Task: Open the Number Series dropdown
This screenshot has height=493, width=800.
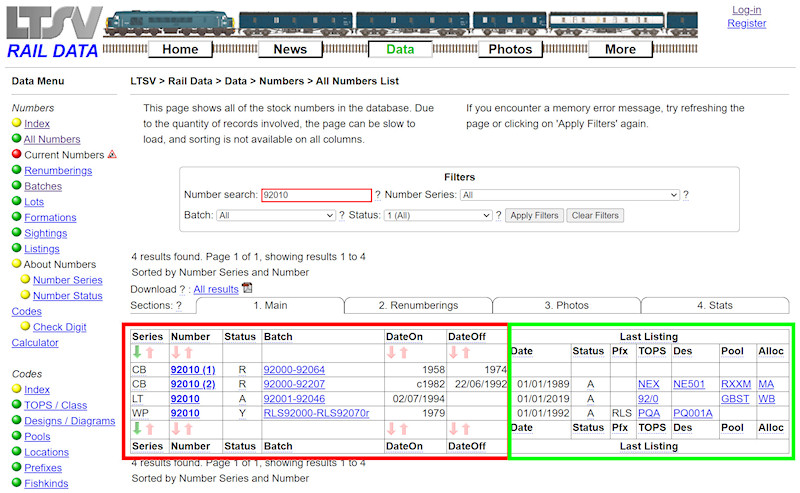Action: point(569,195)
